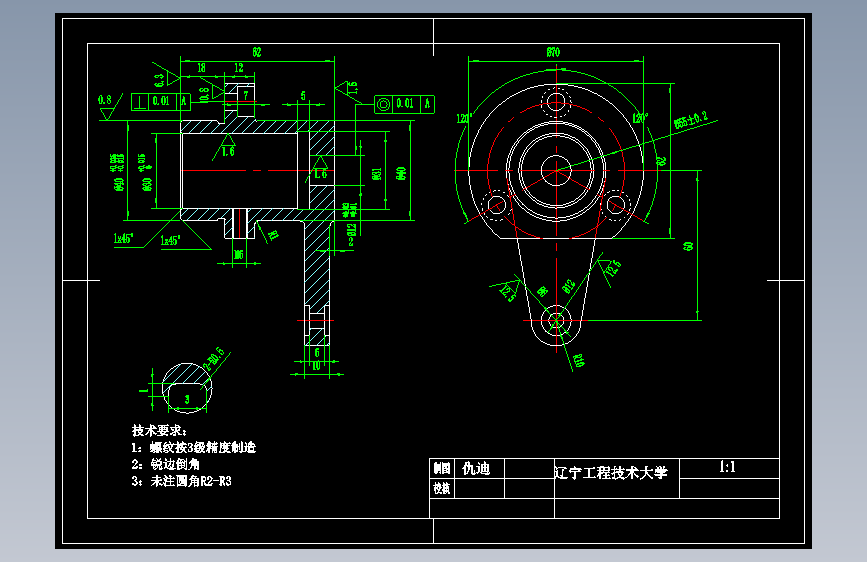Select the 18 dimension in section view
The height and width of the screenshot is (562, 867).
pos(201,67)
